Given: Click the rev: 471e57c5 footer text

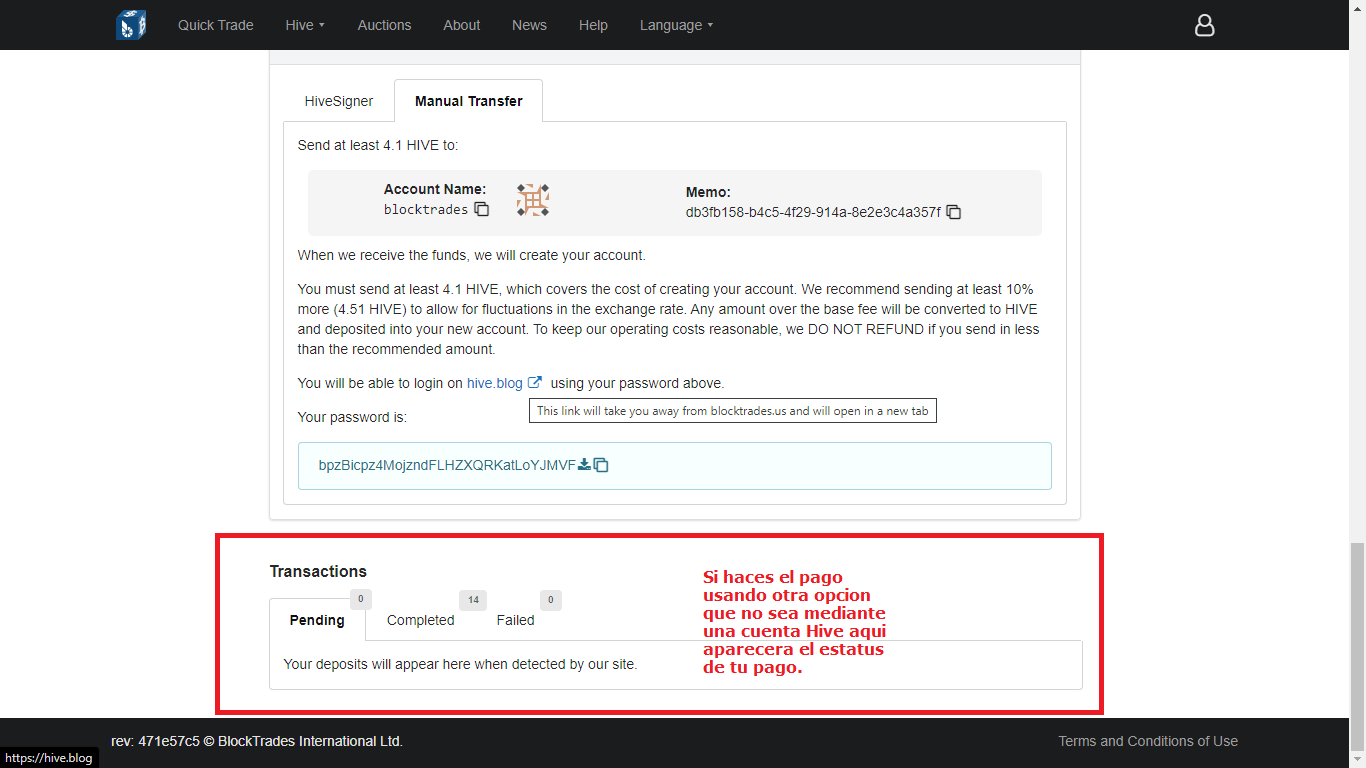Looking at the screenshot, I should [x=257, y=741].
